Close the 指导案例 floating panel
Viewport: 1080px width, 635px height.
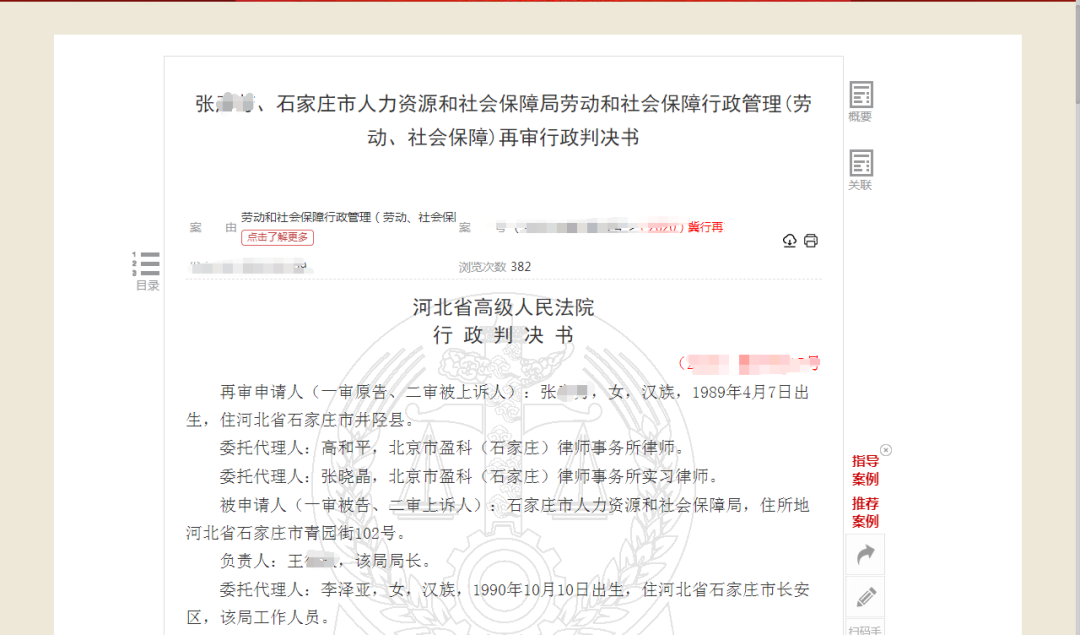pyautogui.click(x=886, y=450)
